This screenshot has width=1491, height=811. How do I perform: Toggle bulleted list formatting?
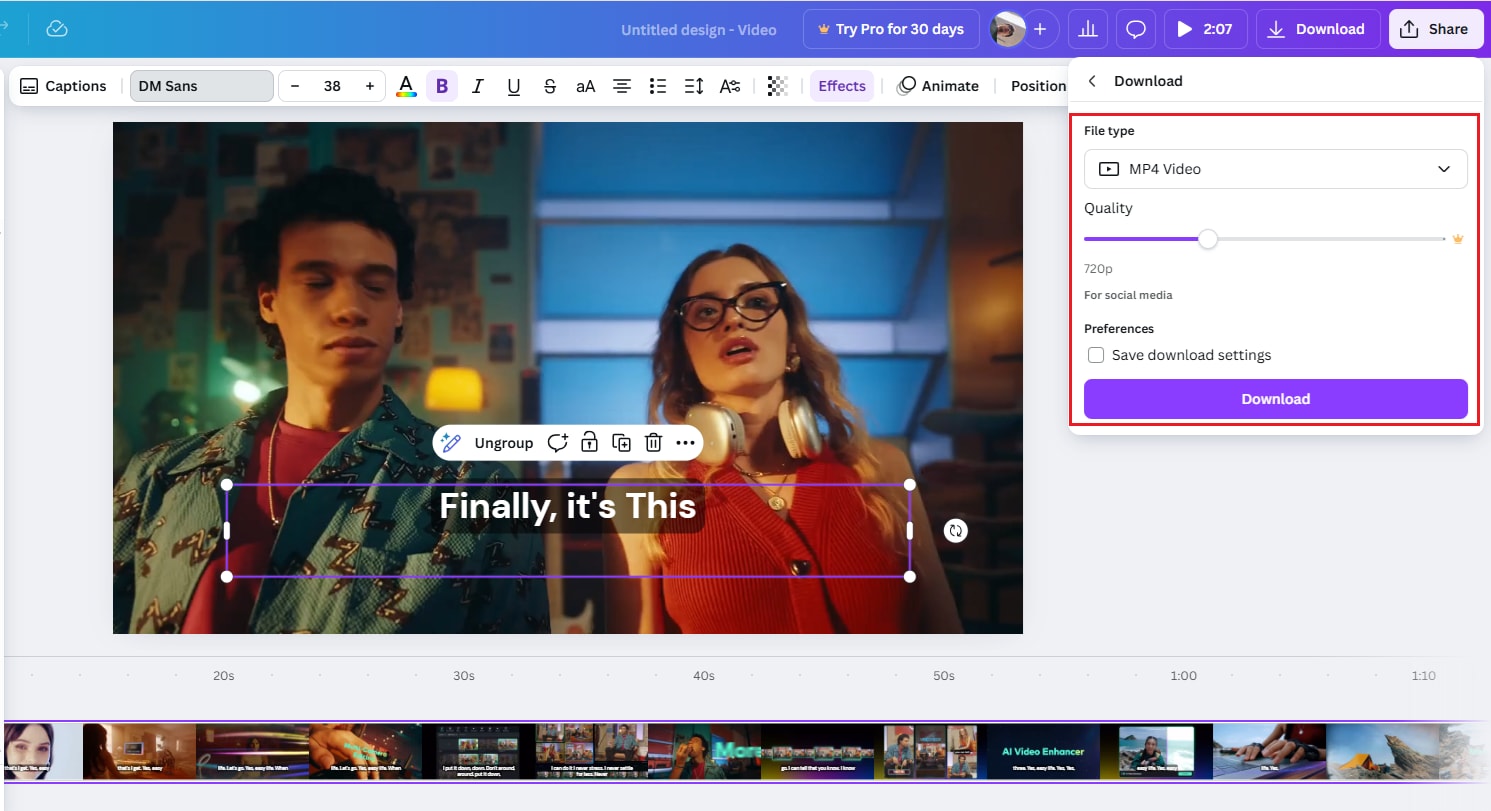pos(657,86)
